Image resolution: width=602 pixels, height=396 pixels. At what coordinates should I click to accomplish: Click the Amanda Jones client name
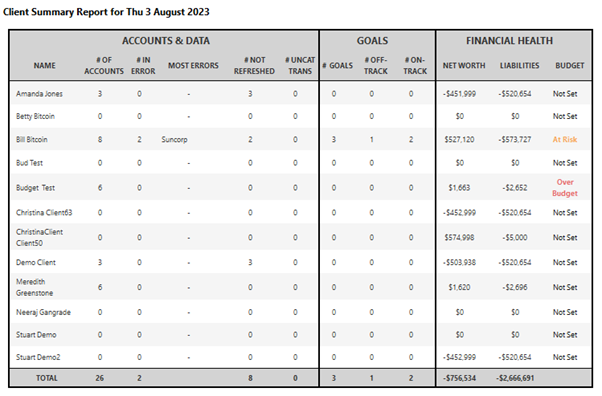39,94
